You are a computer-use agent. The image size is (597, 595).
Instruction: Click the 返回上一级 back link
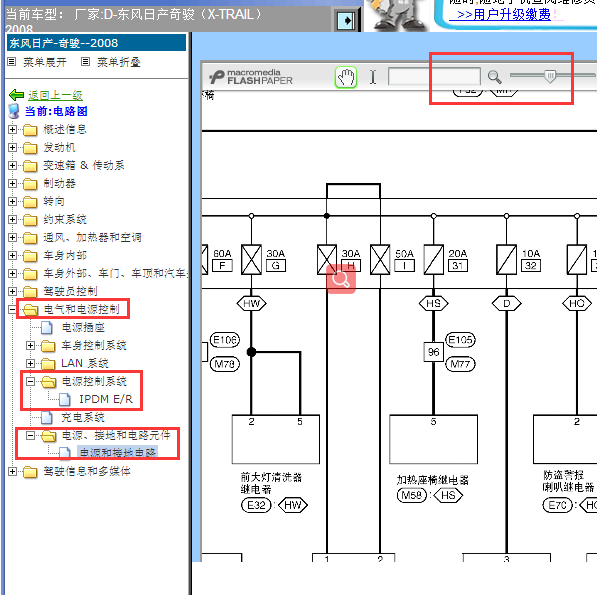point(55,95)
